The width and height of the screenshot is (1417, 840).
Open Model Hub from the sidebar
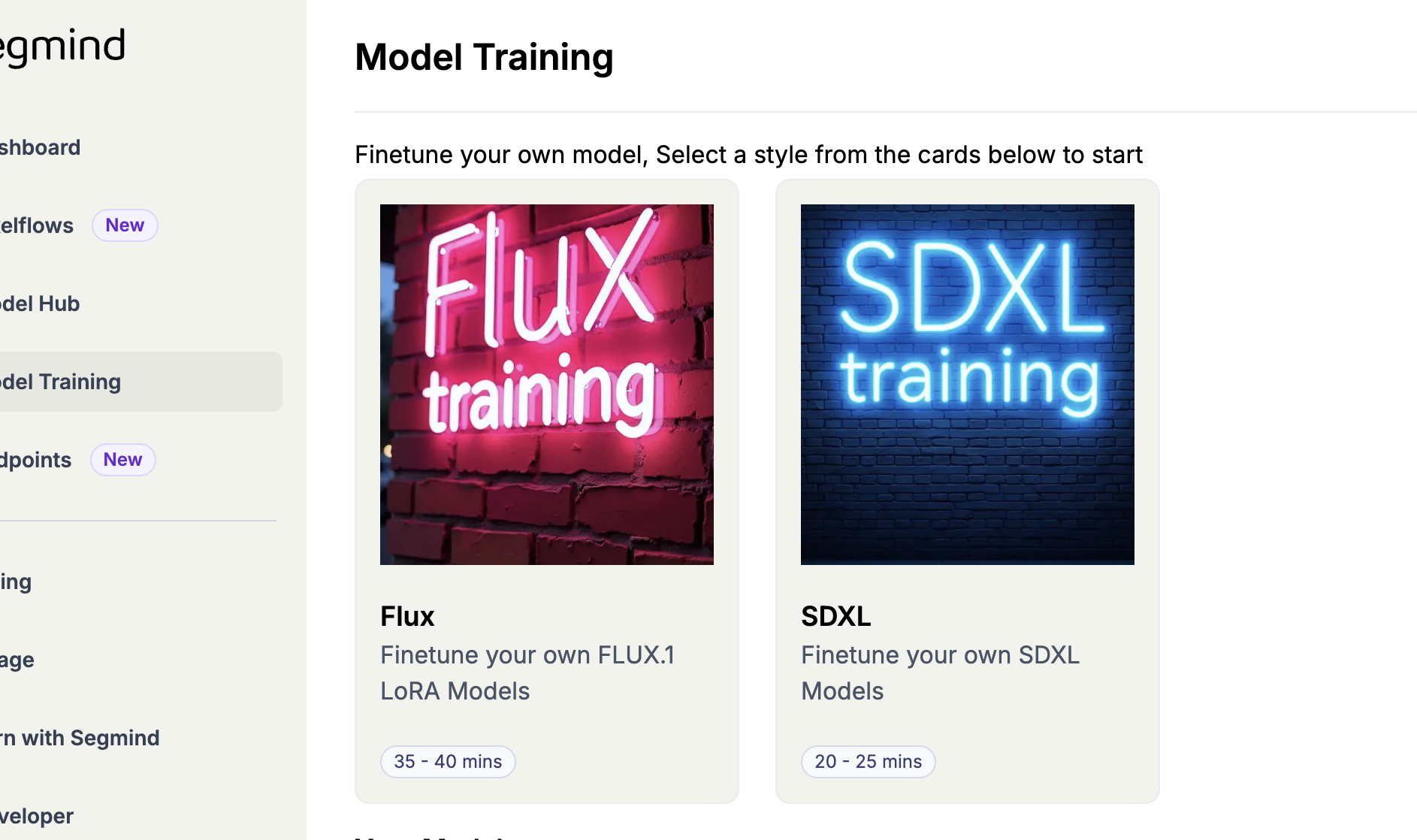click(40, 304)
